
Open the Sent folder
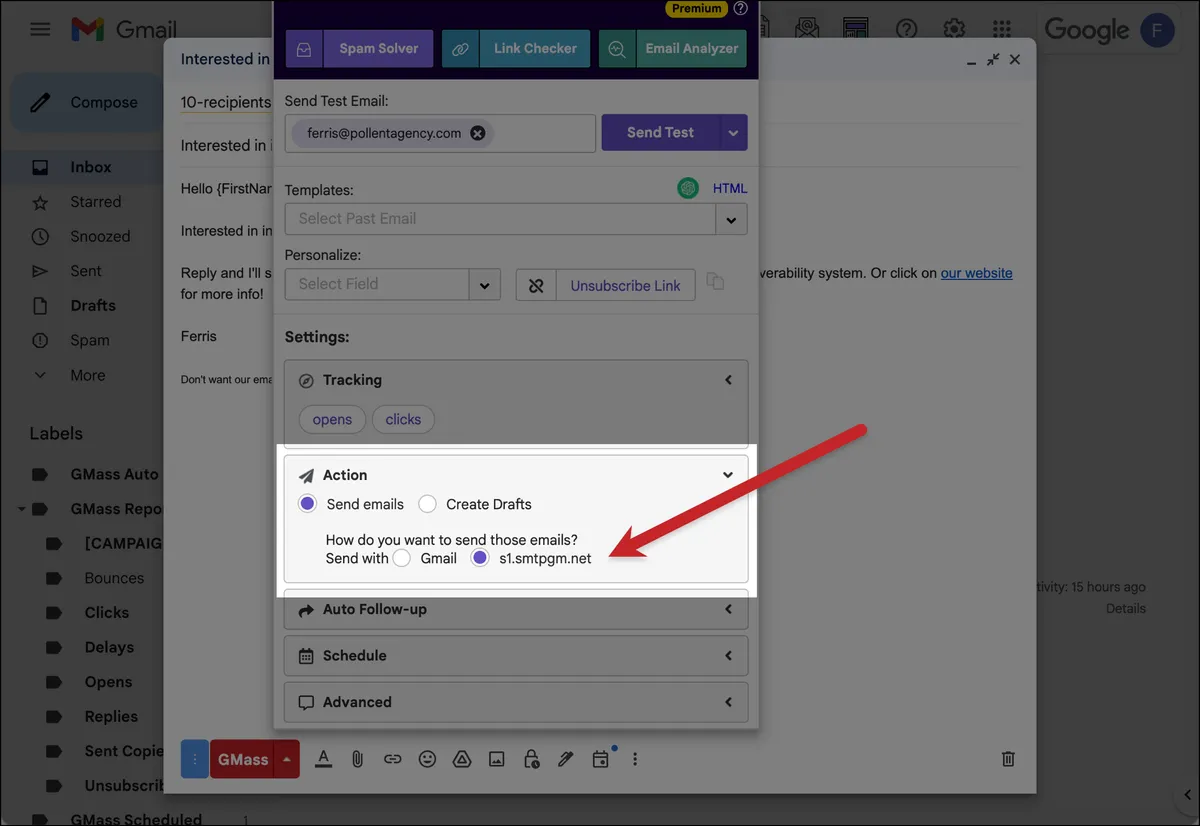86,271
